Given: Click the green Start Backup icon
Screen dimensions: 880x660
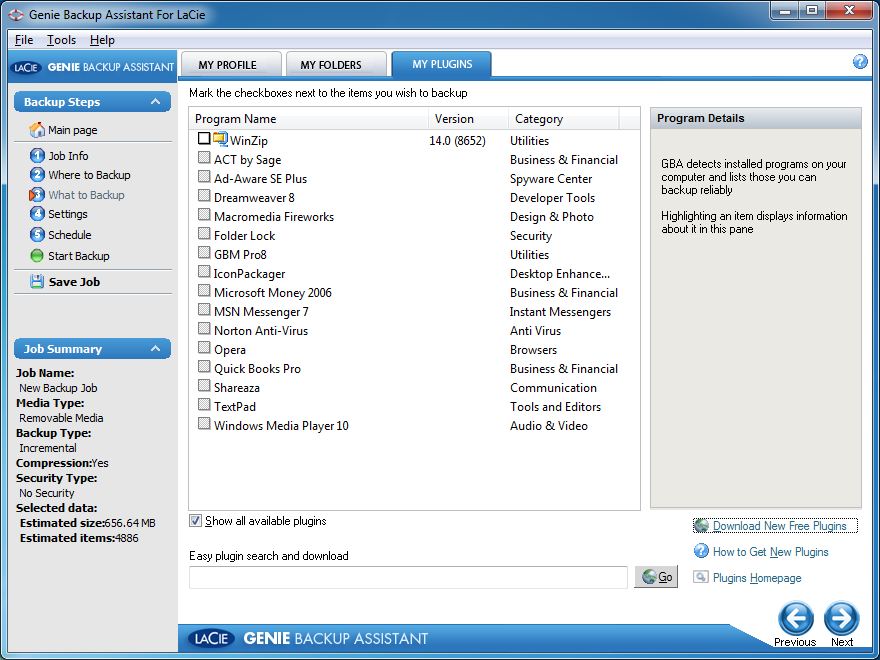Looking at the screenshot, I should [x=37, y=255].
